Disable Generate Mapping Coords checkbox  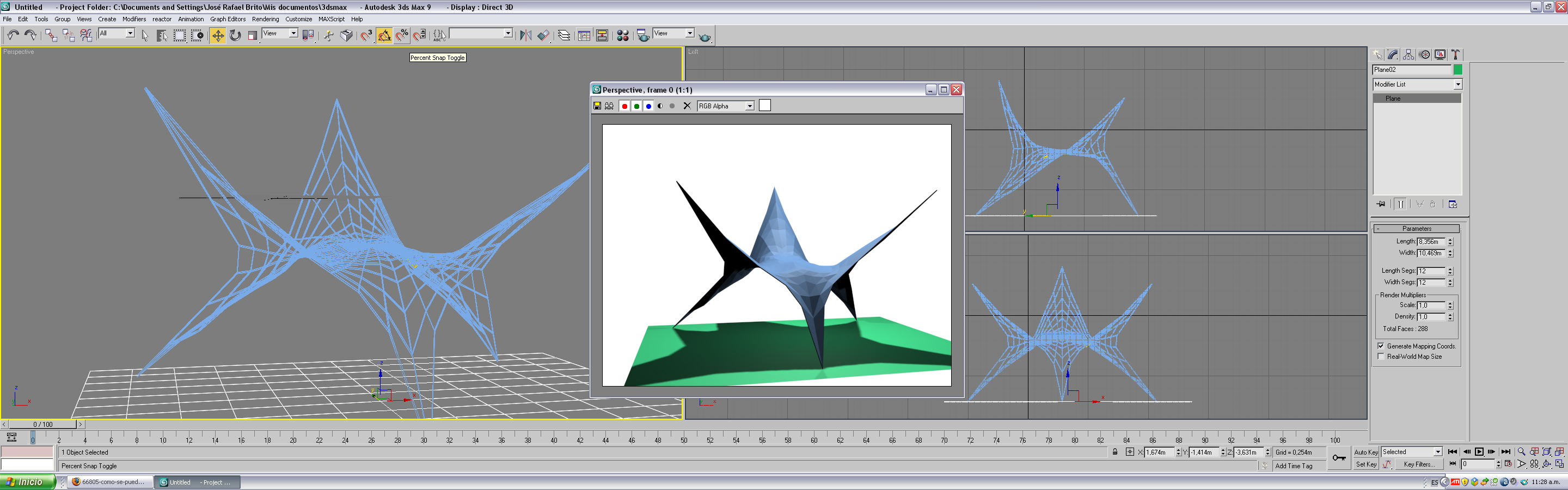[1381, 346]
